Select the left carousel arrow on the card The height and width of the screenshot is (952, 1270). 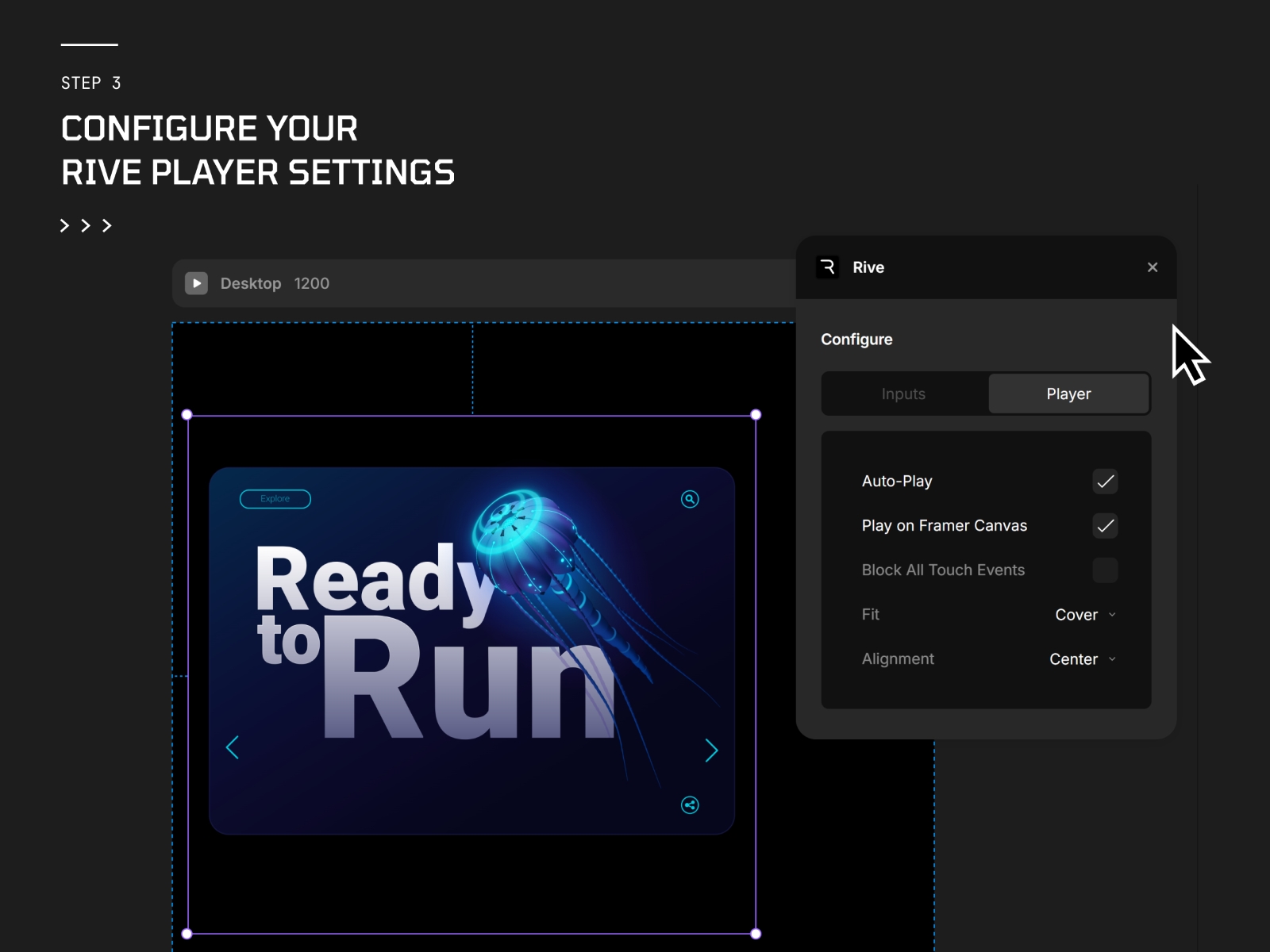click(x=233, y=747)
